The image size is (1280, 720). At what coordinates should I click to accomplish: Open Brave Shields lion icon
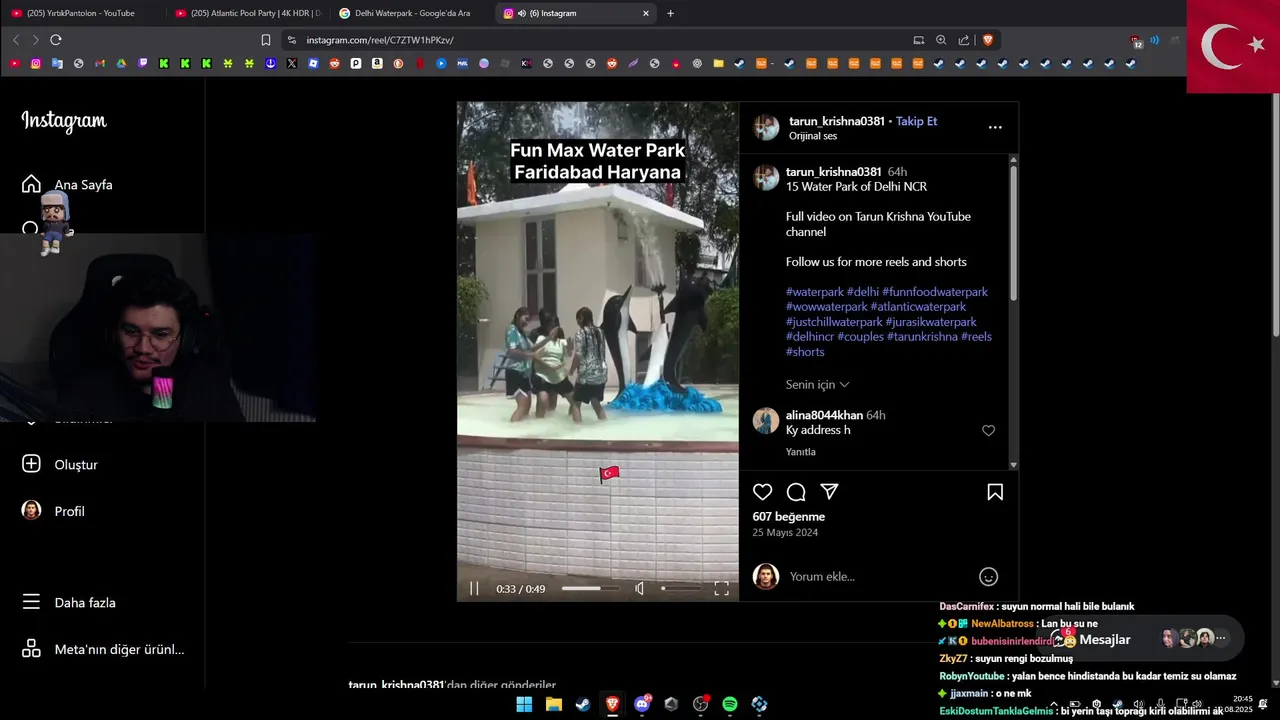pyautogui.click(x=988, y=40)
